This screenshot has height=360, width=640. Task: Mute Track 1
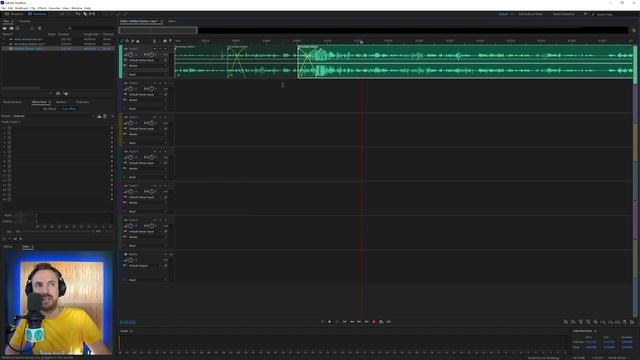[x=155, y=49]
